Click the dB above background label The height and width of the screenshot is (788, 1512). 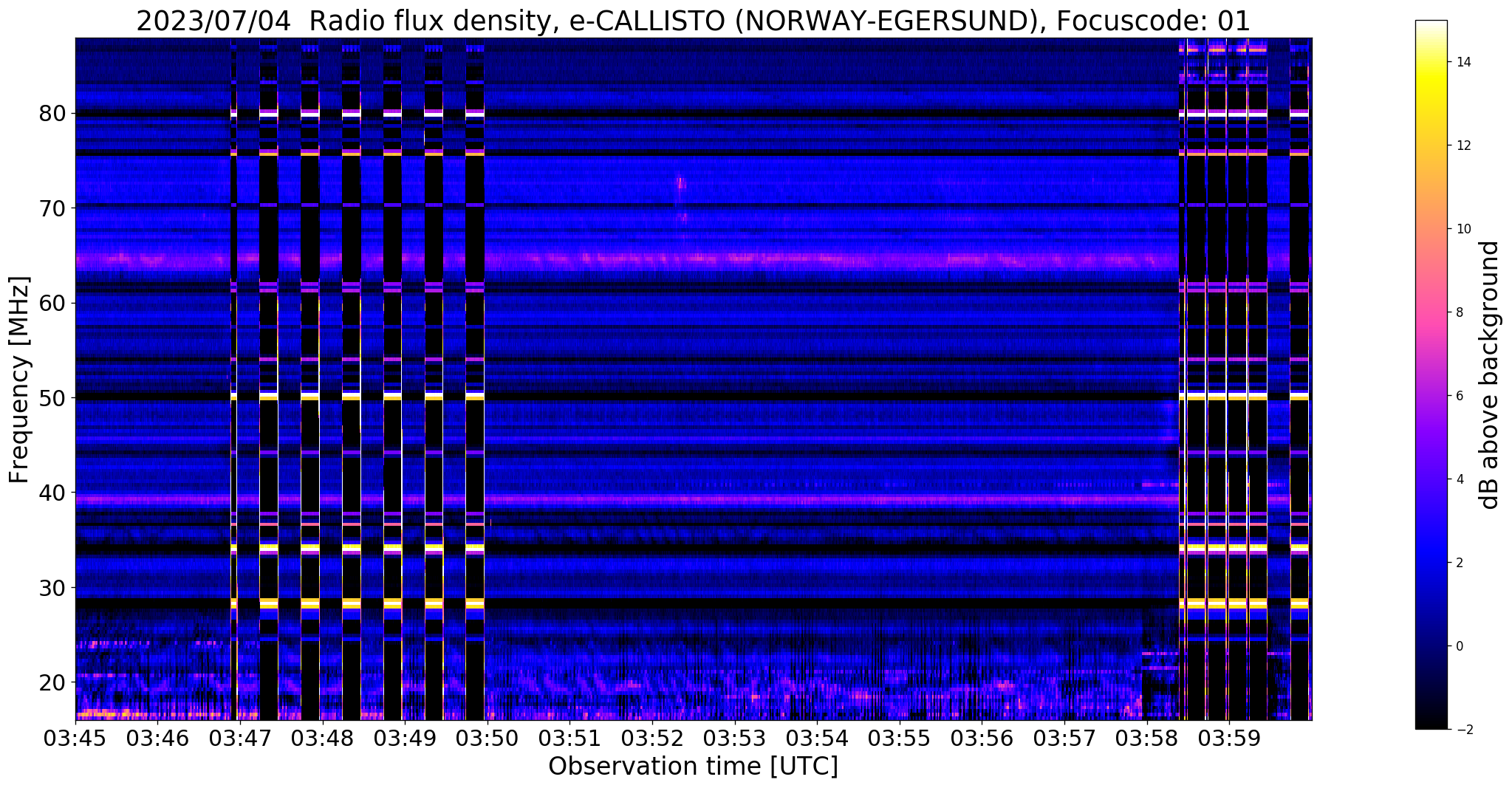pyautogui.click(x=1489, y=375)
